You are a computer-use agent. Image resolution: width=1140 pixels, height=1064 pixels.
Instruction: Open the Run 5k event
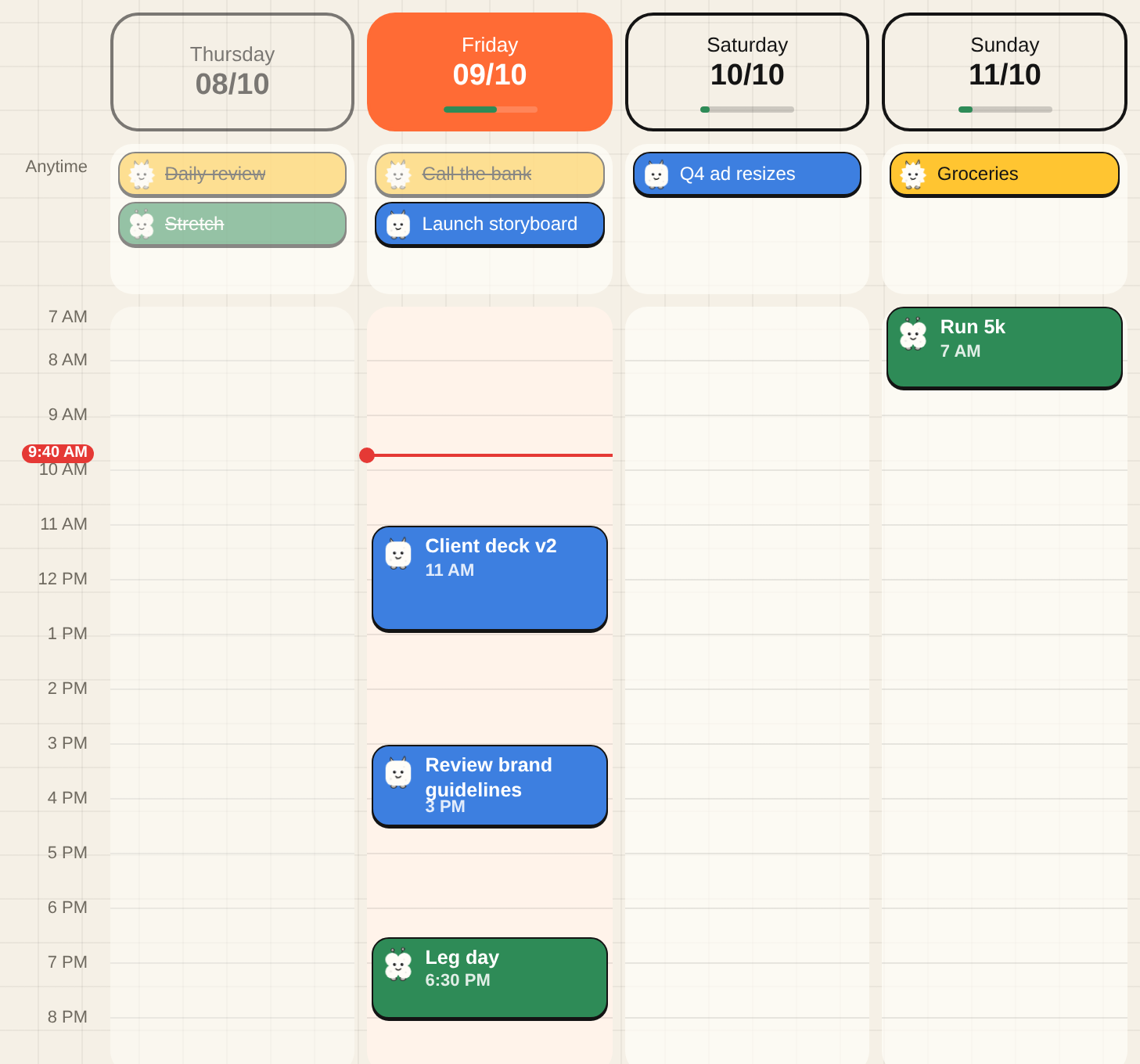coord(1005,348)
